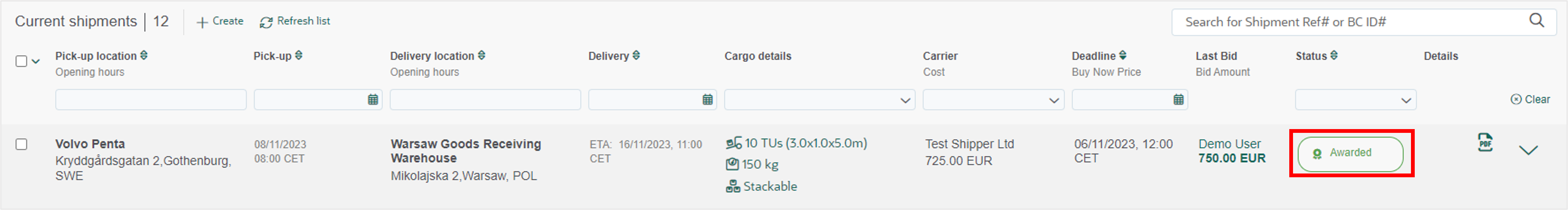Click the search magnifier icon
Image resolution: width=1568 pixels, height=210 pixels.
click(x=1536, y=21)
